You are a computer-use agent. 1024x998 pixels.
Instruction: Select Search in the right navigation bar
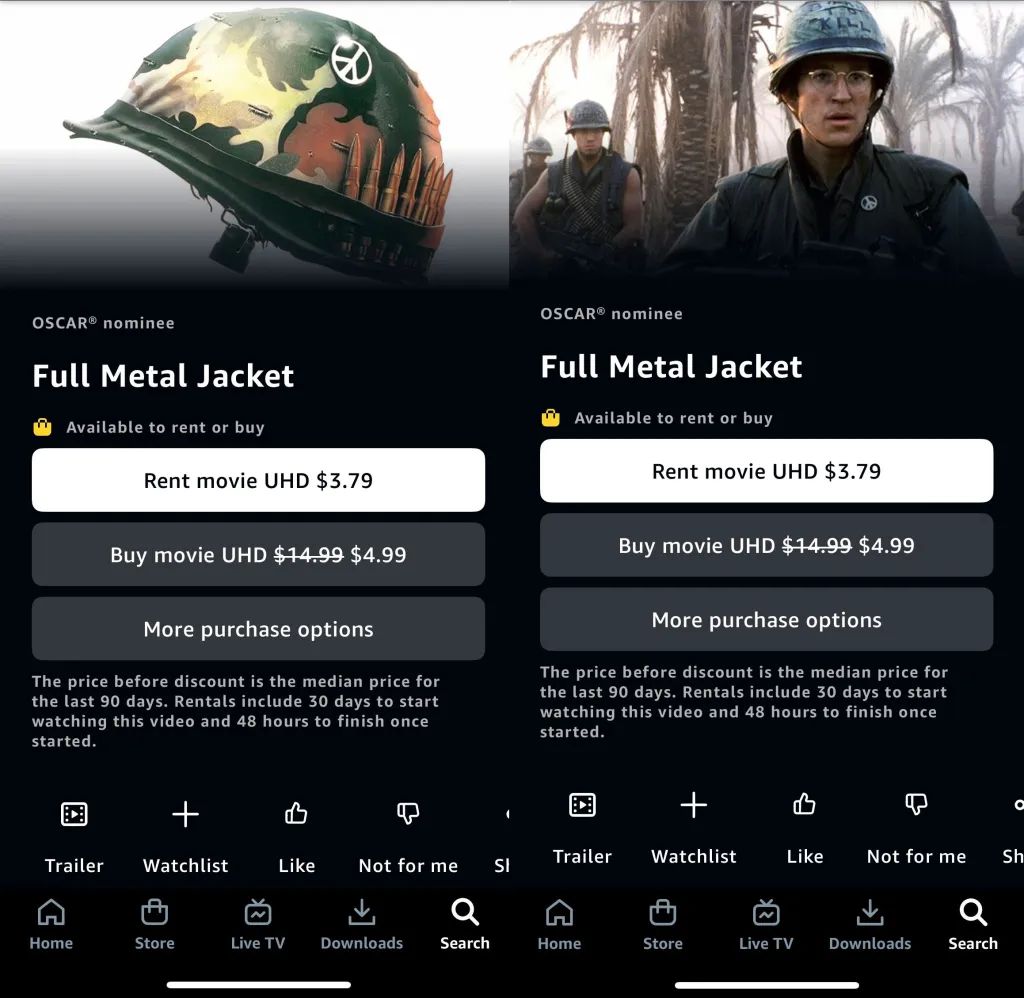click(973, 925)
